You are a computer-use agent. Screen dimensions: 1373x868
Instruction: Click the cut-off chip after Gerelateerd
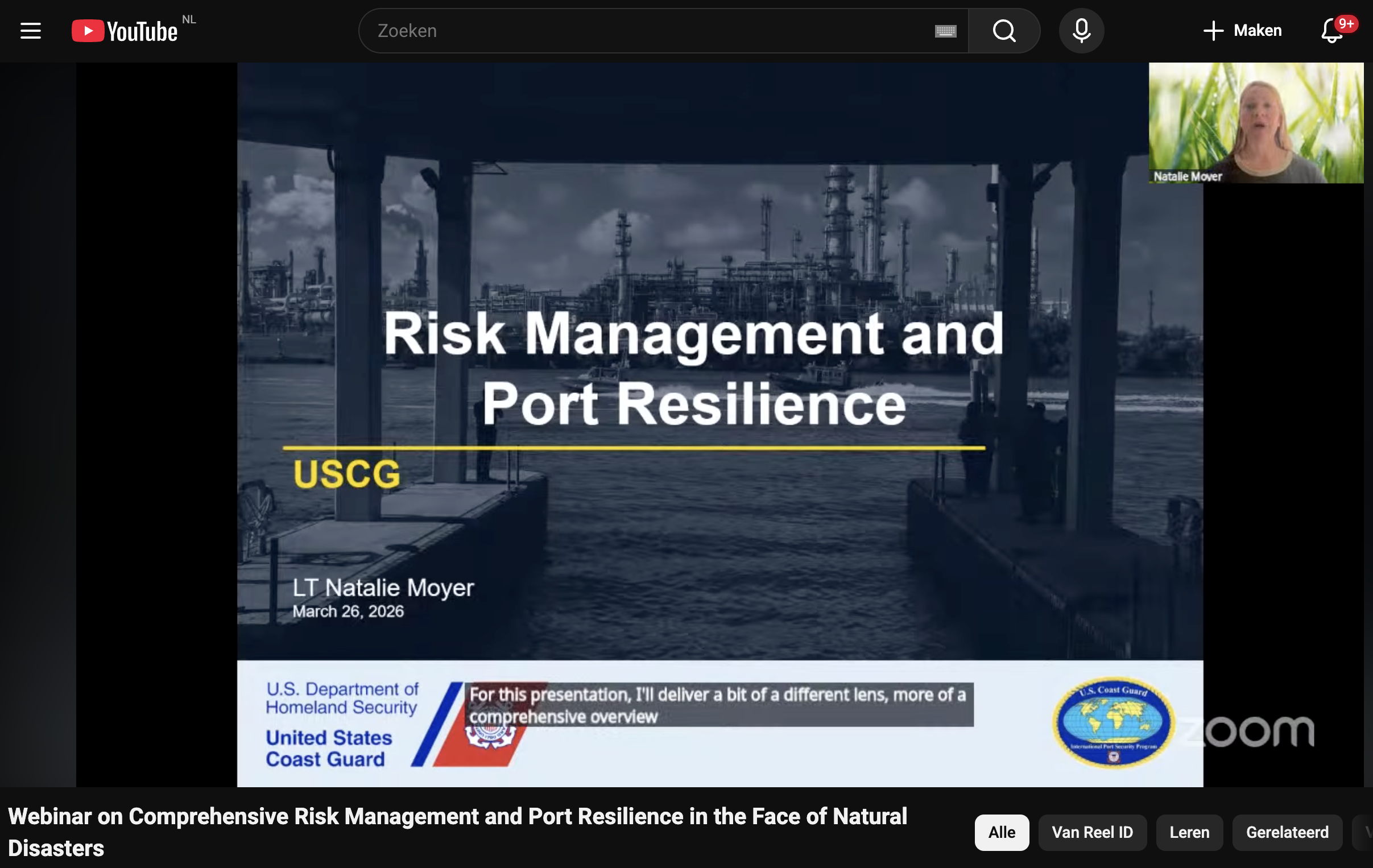click(x=1365, y=832)
